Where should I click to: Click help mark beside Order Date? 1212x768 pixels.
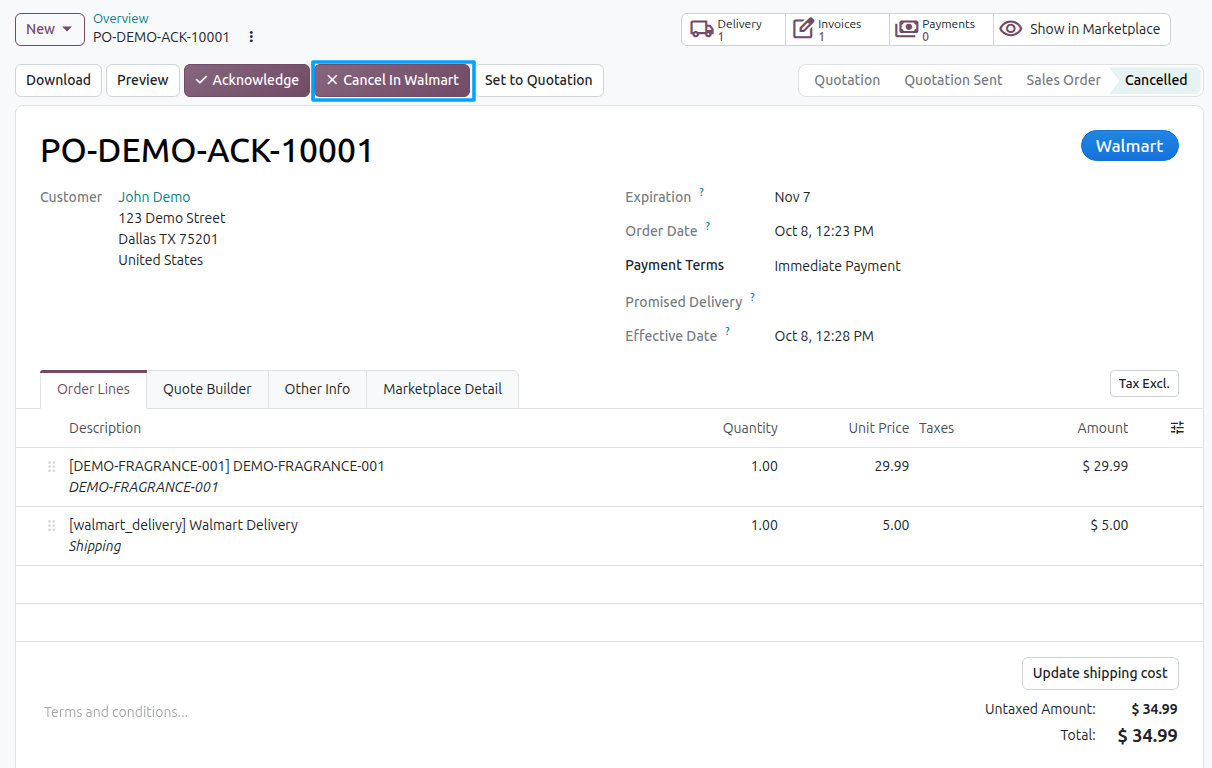[x=708, y=225]
